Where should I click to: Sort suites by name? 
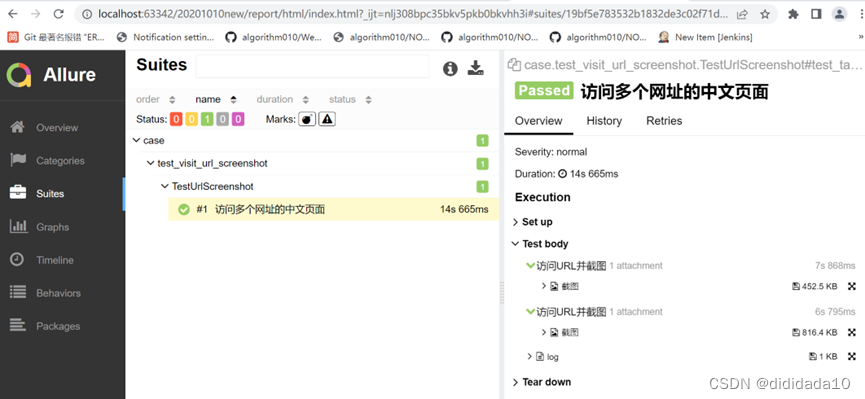[216, 100]
